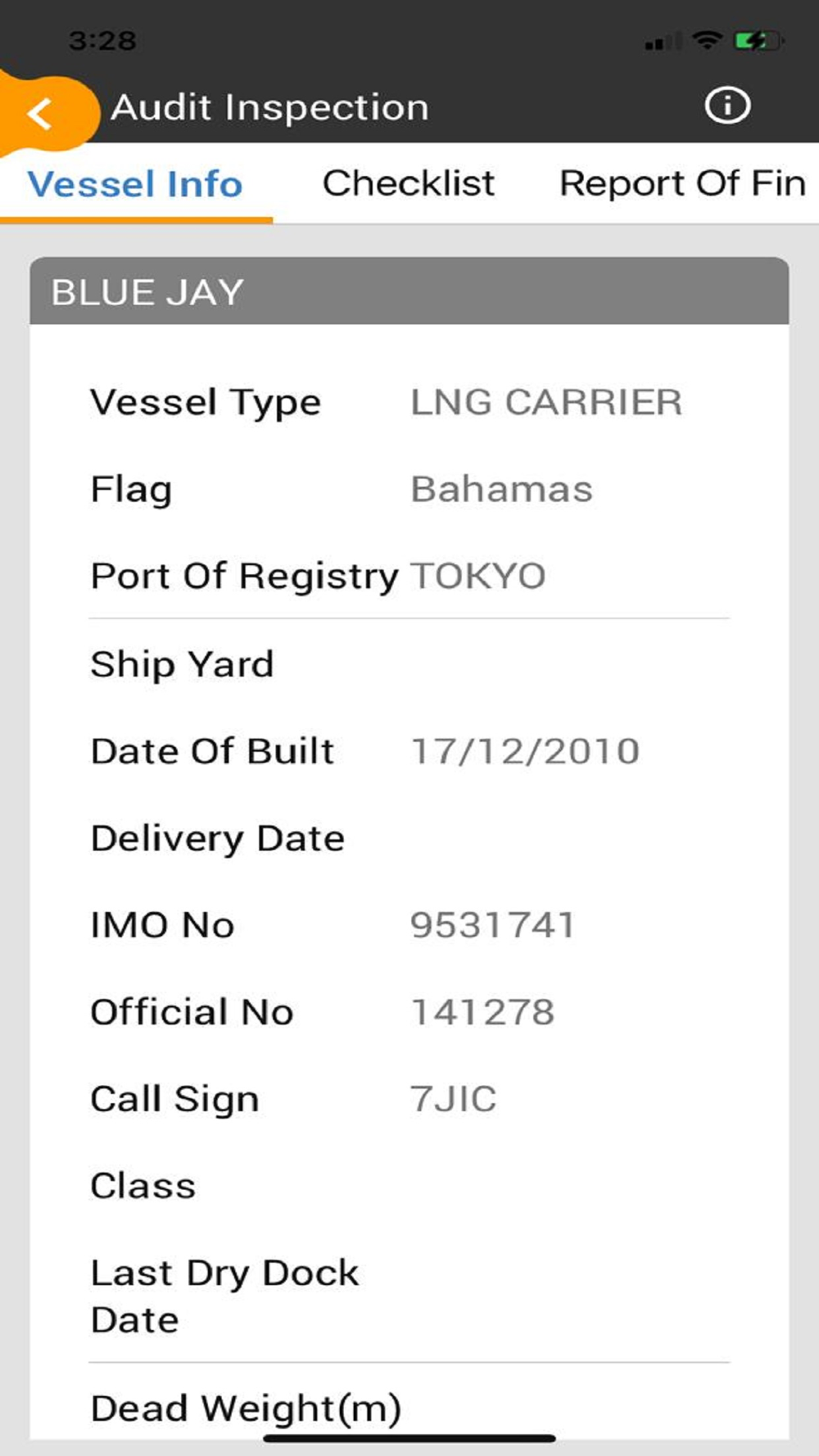Tap the BLUE JAY vessel header
The height and width of the screenshot is (1456, 819).
point(409,292)
